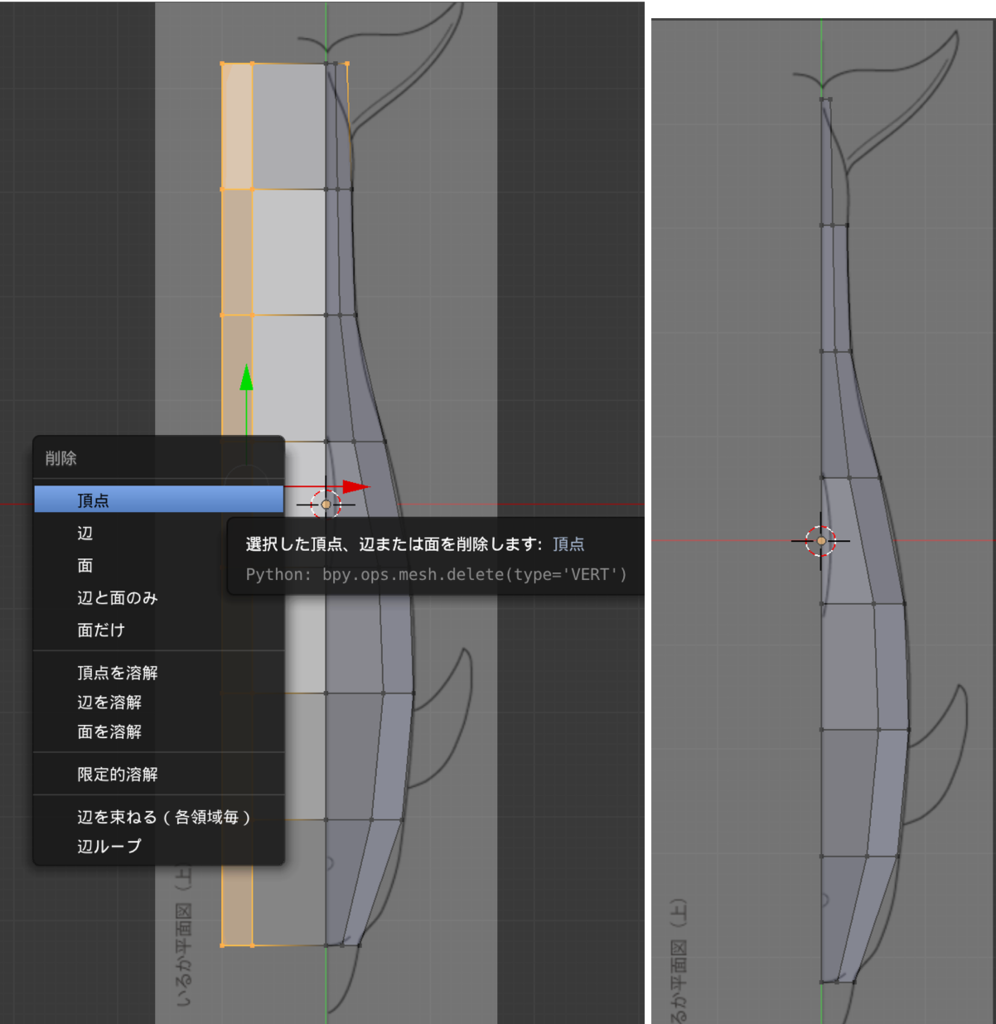Select 辺を束ねる（各領域毎） entry
996x1024 pixels.
[159, 816]
